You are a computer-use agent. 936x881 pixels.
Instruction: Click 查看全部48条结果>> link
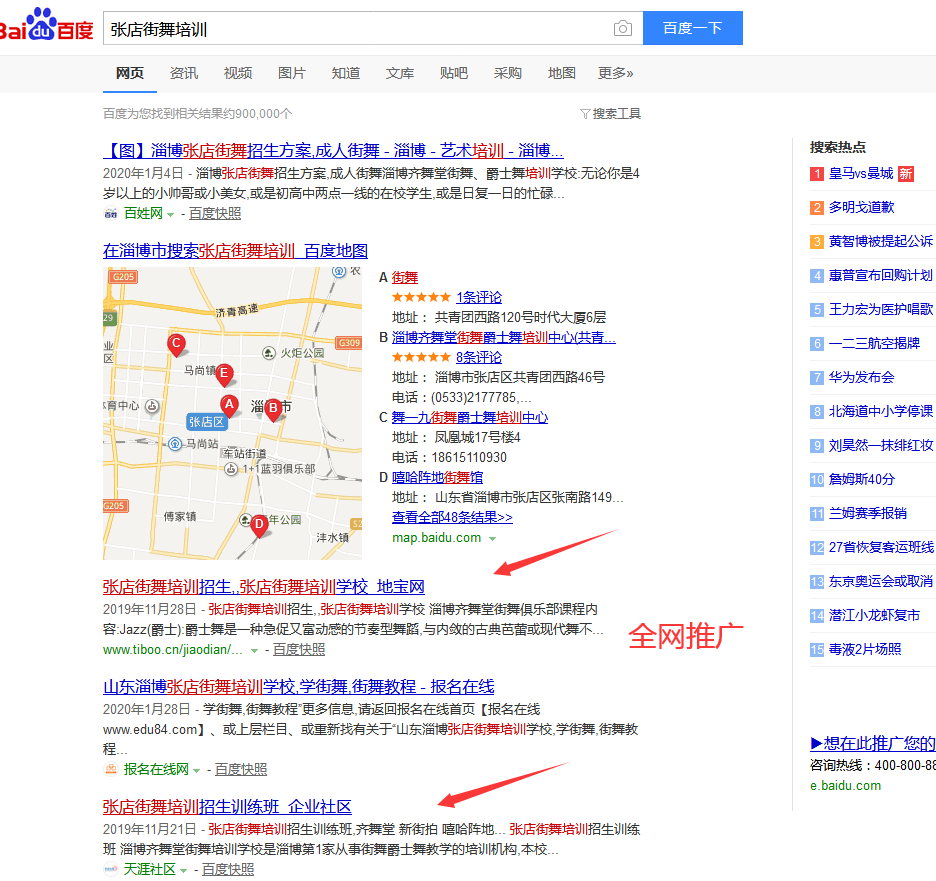452,517
